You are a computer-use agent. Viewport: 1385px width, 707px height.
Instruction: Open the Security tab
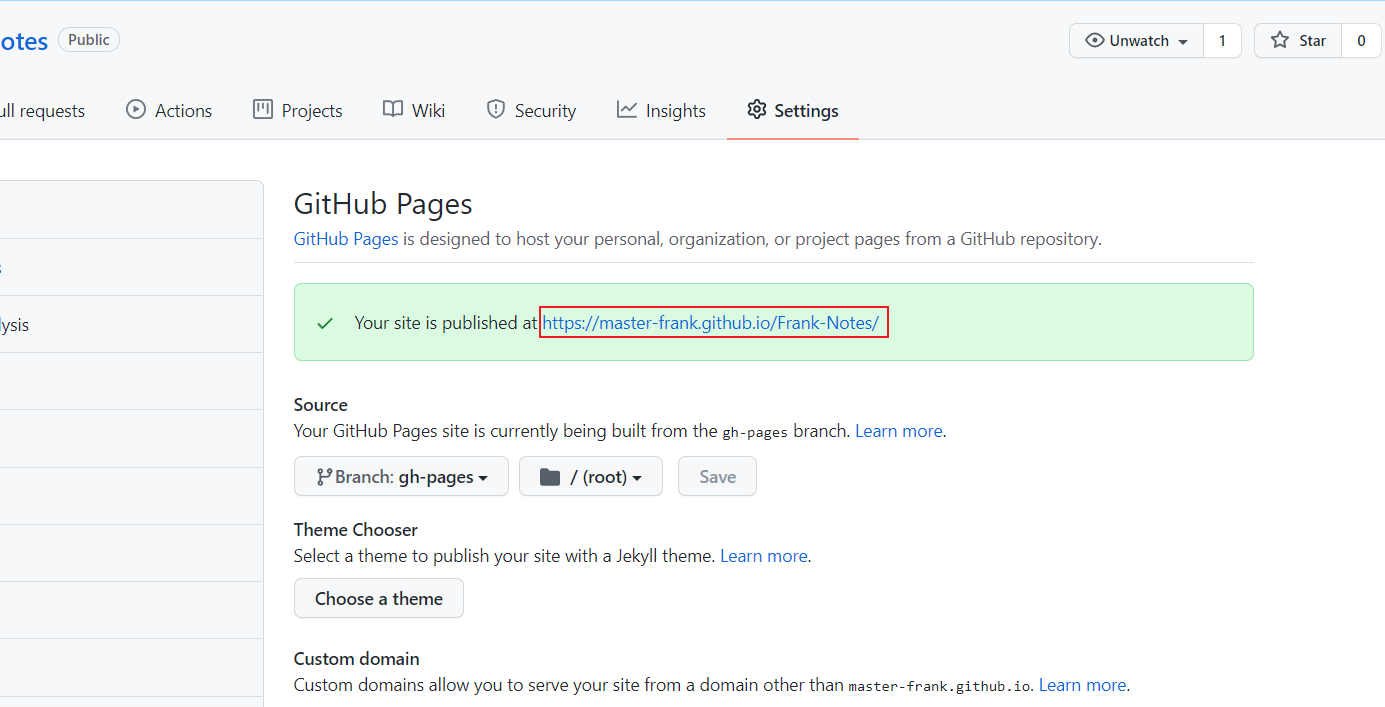pyautogui.click(x=531, y=111)
